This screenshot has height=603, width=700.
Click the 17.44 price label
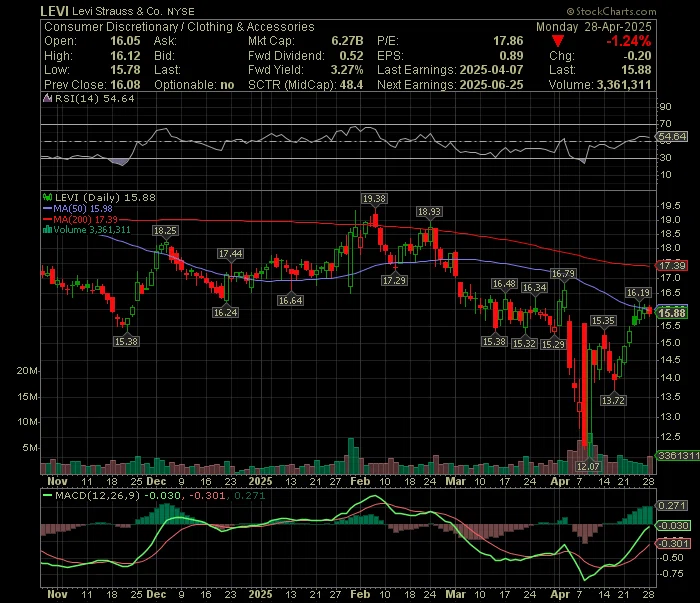click(230, 254)
